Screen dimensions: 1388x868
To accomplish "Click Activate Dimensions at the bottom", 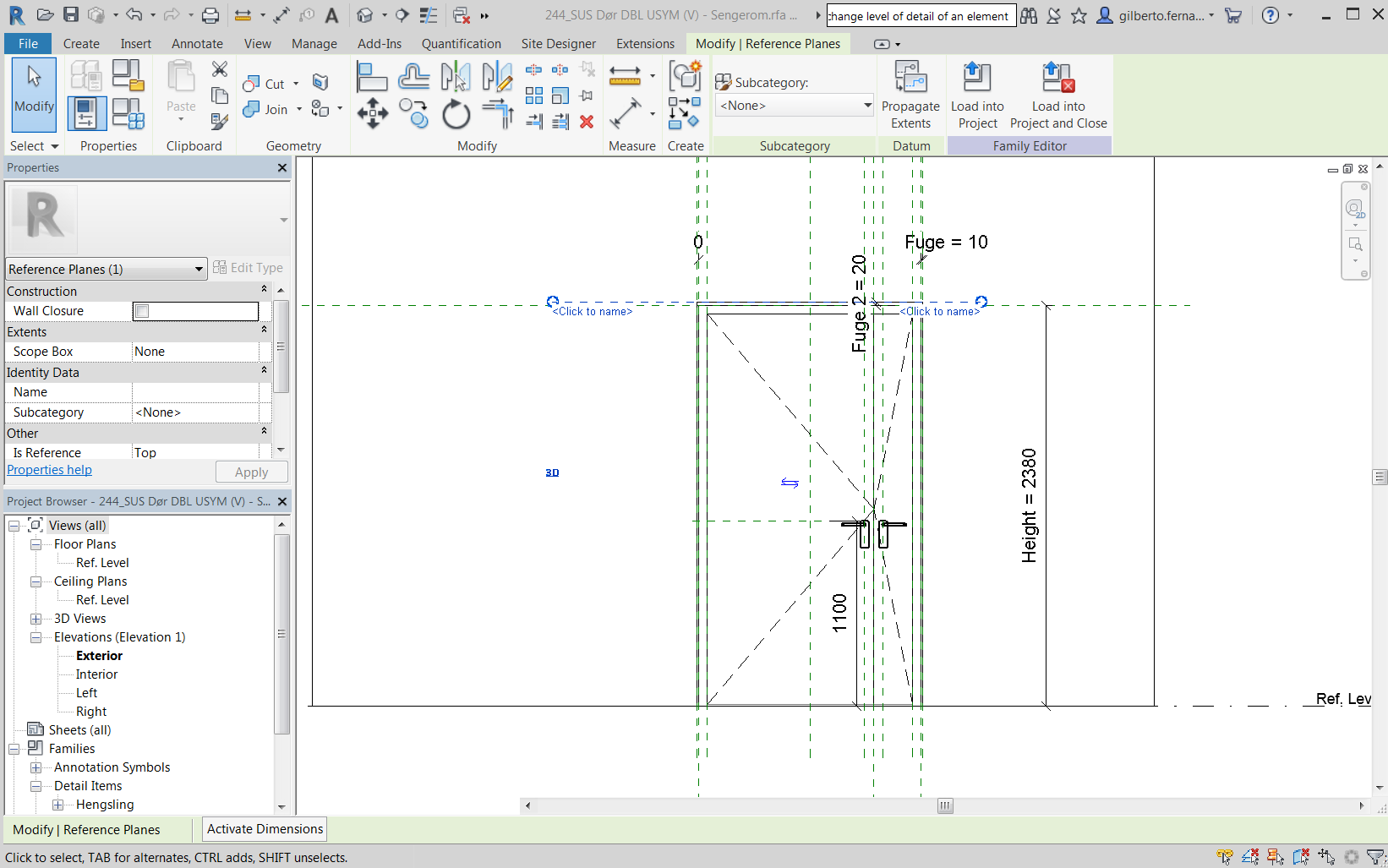I will 264,829.
